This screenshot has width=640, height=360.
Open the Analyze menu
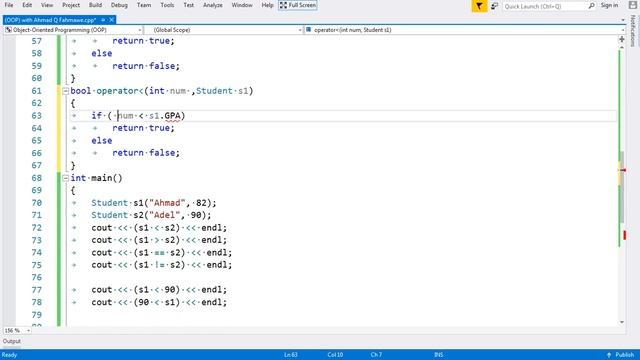tap(213, 5)
